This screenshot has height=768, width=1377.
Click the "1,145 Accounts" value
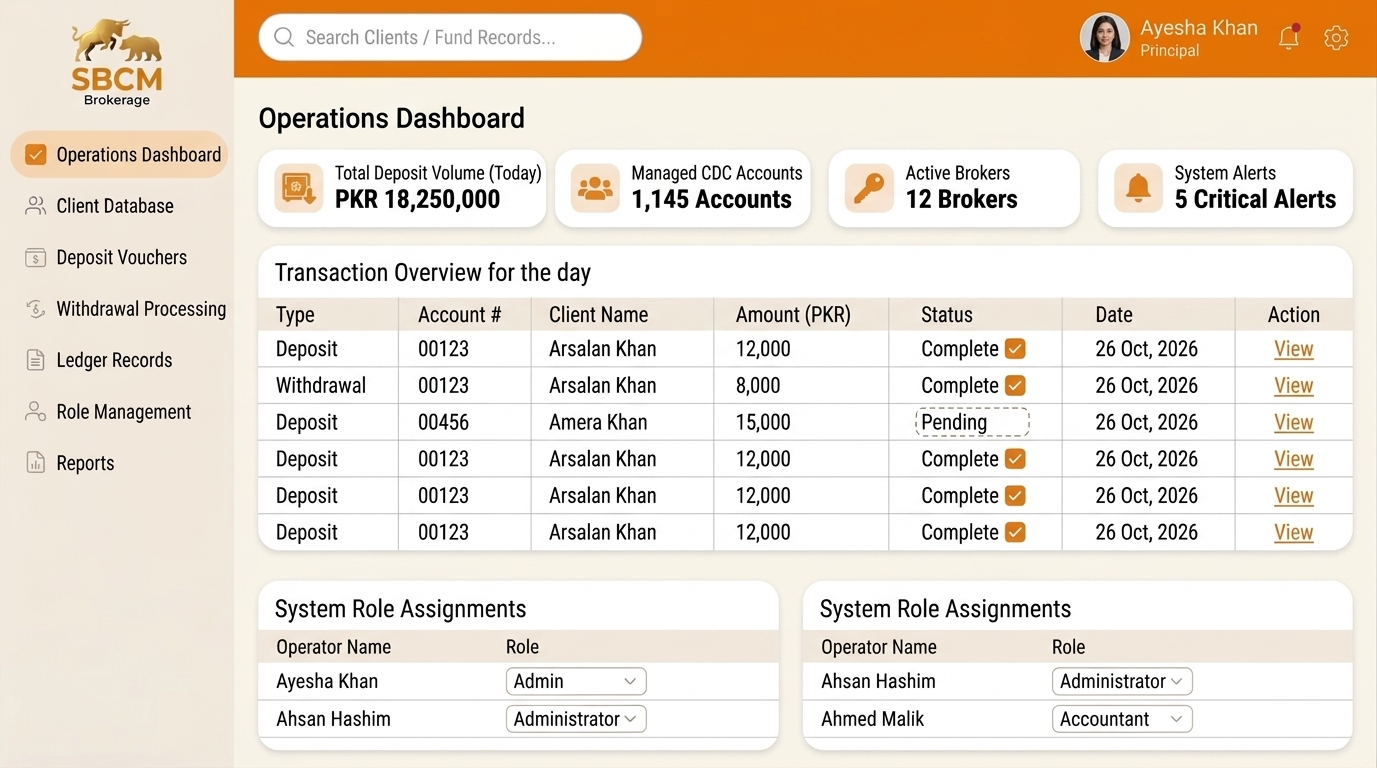click(711, 199)
